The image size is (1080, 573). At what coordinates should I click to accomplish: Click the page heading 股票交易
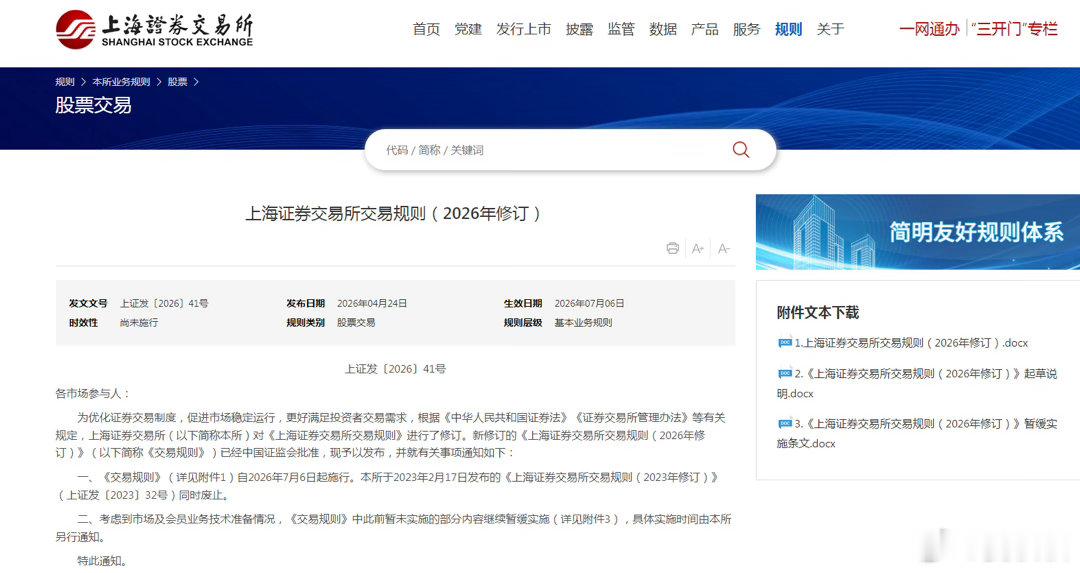(93, 105)
